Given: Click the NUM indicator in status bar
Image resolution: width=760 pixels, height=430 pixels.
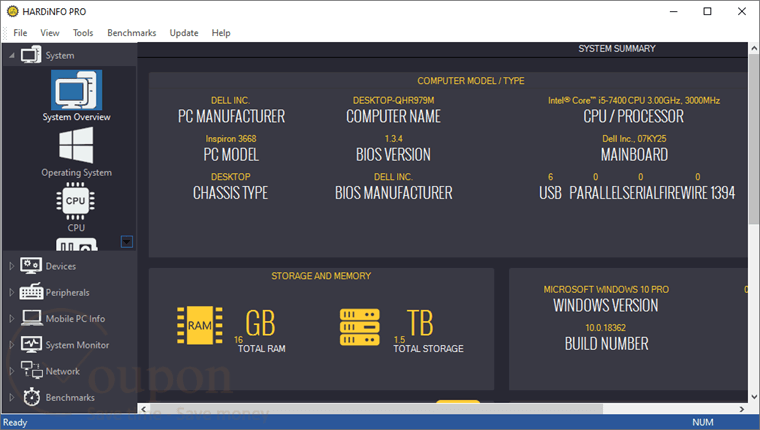Looking at the screenshot, I should [702, 422].
